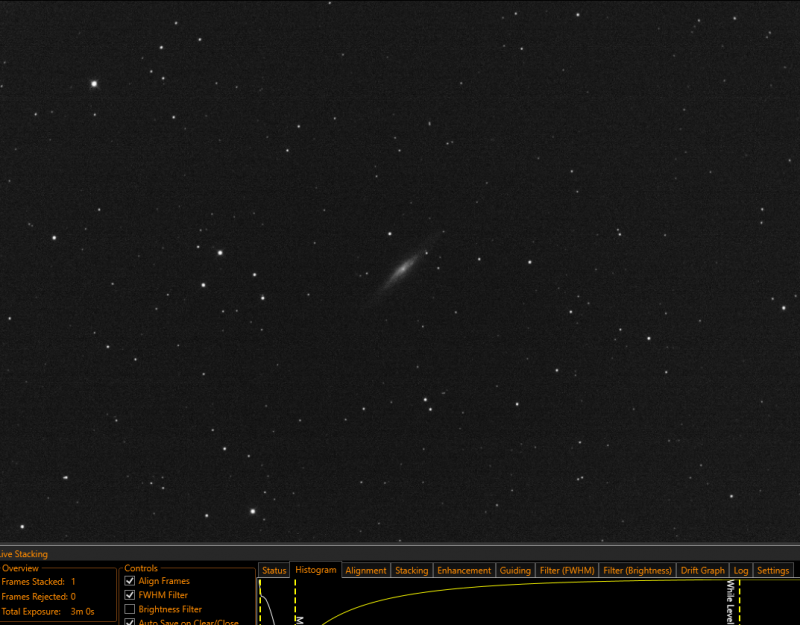800x625 pixels.
Task: Click the Frames Stacked: 1 text
Action: click(38, 582)
